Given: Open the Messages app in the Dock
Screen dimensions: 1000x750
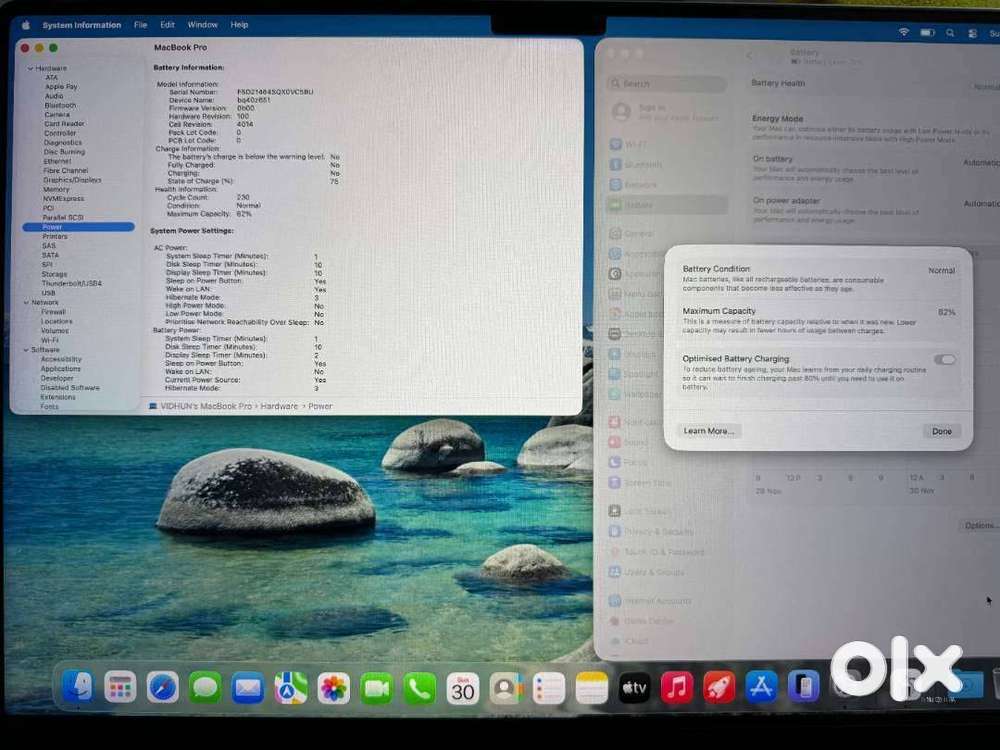Looking at the screenshot, I should pos(205,688).
